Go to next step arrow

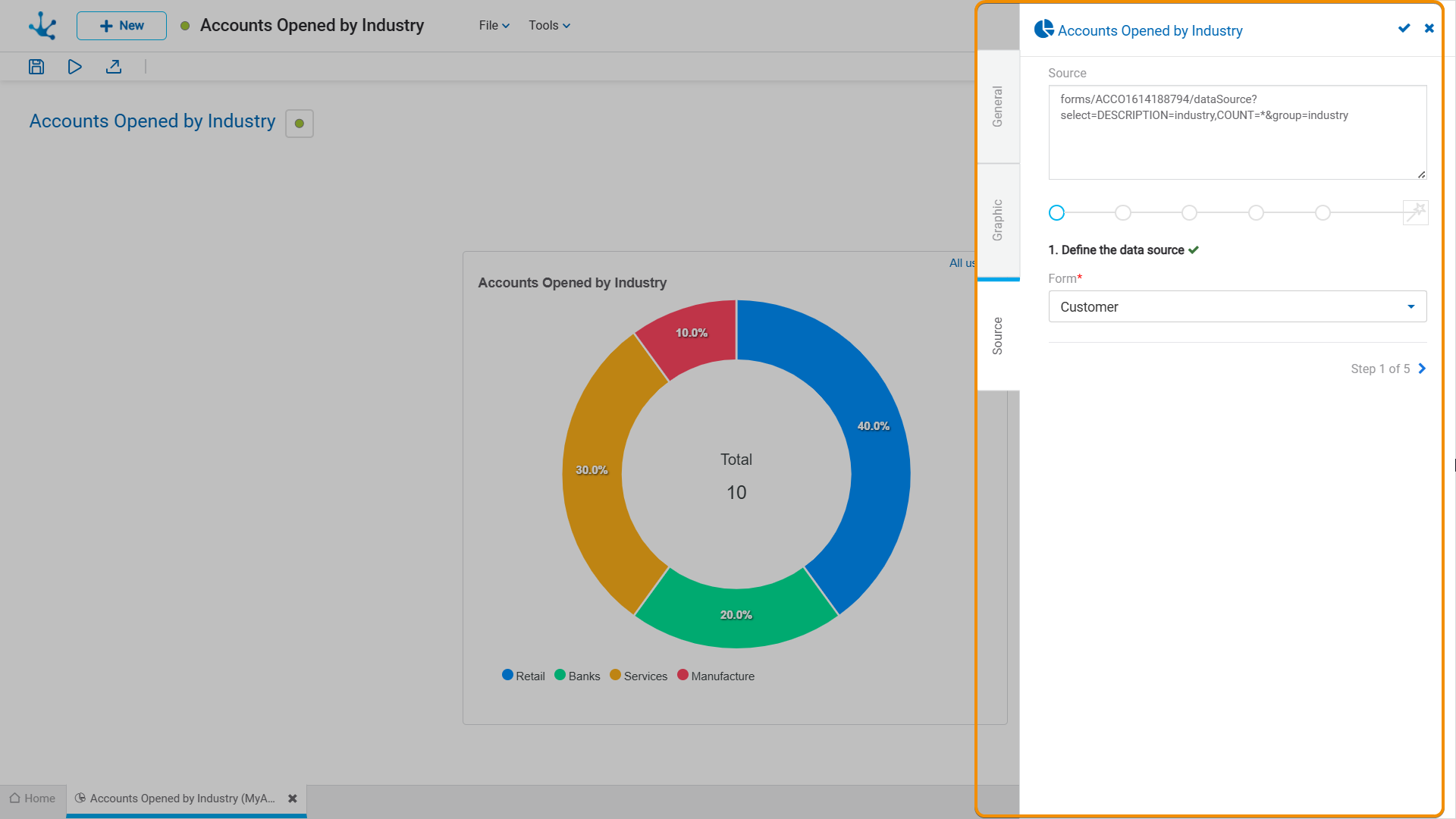click(1422, 369)
